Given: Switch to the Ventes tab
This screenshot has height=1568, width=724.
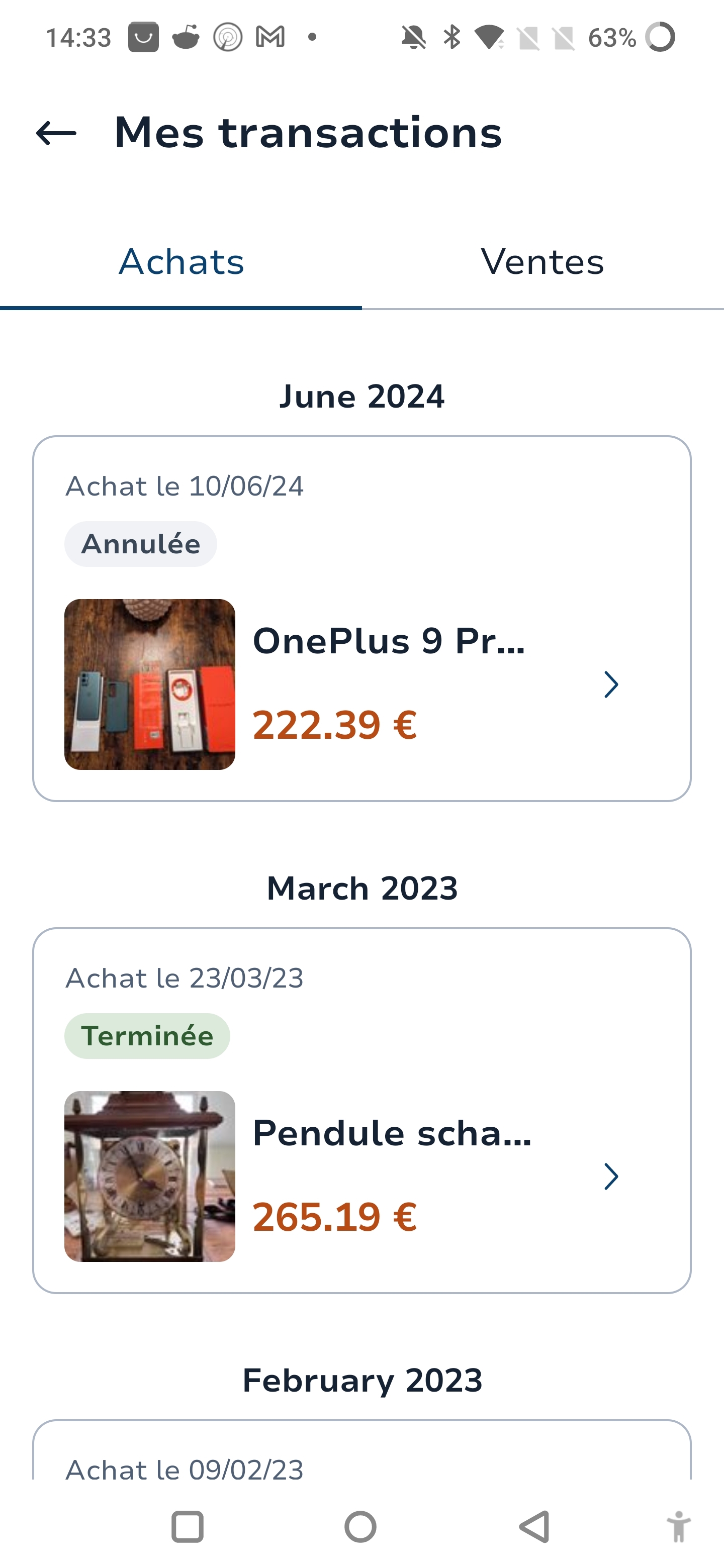Looking at the screenshot, I should [x=542, y=262].
